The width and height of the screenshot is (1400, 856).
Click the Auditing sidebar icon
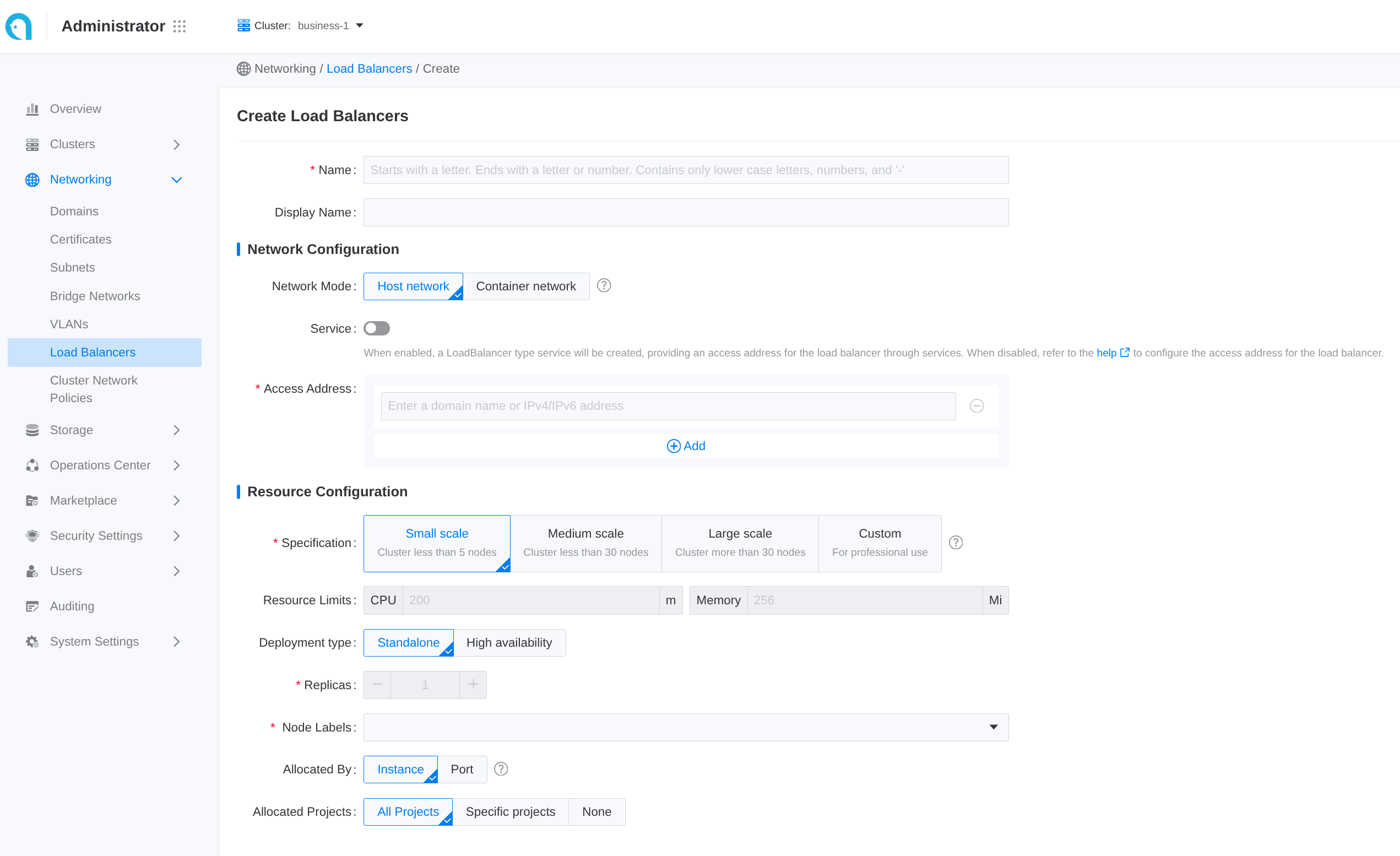32,606
